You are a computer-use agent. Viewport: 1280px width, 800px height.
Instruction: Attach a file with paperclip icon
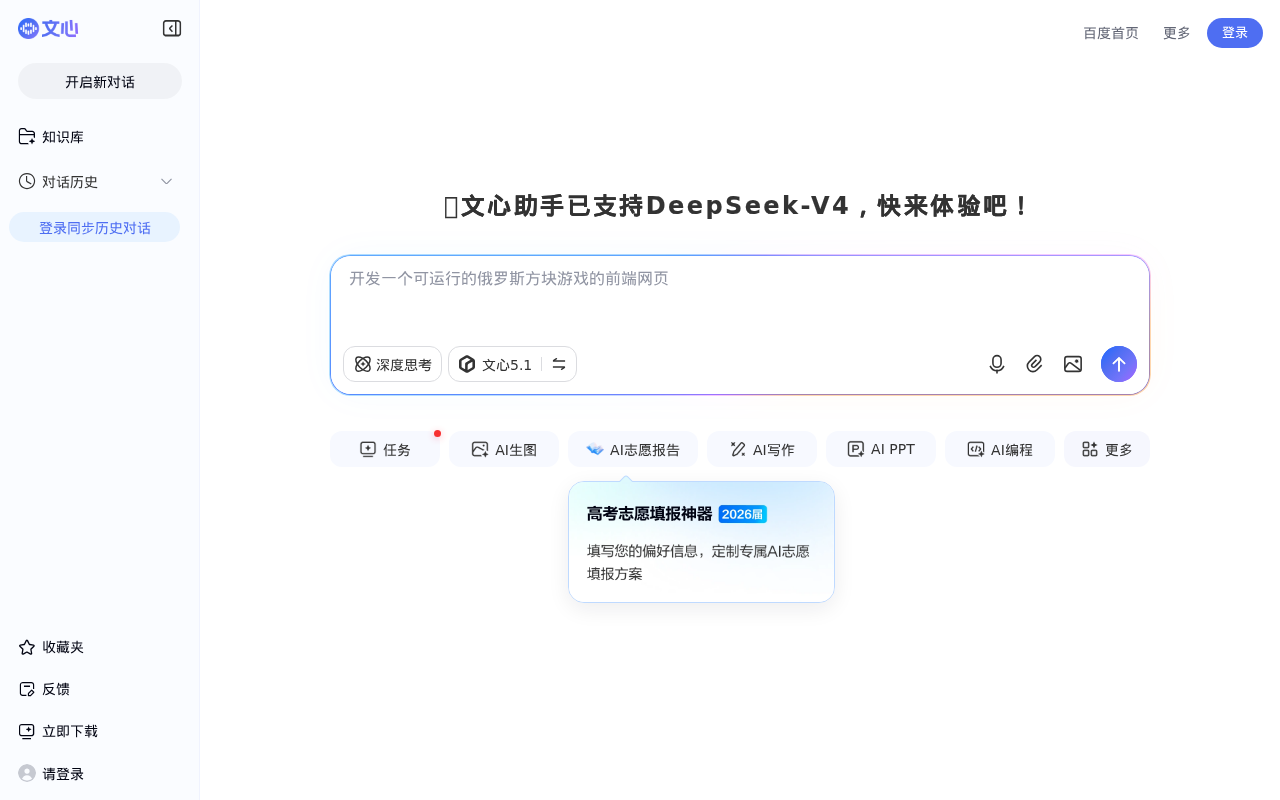click(1035, 364)
